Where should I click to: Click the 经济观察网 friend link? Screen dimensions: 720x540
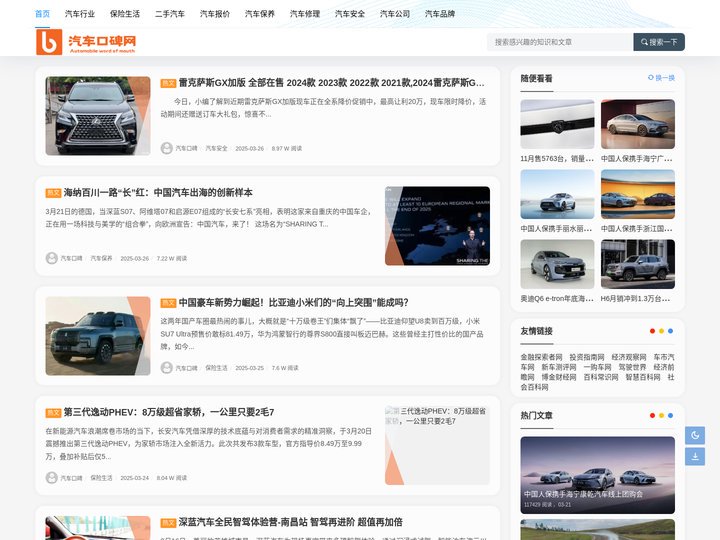click(x=629, y=357)
